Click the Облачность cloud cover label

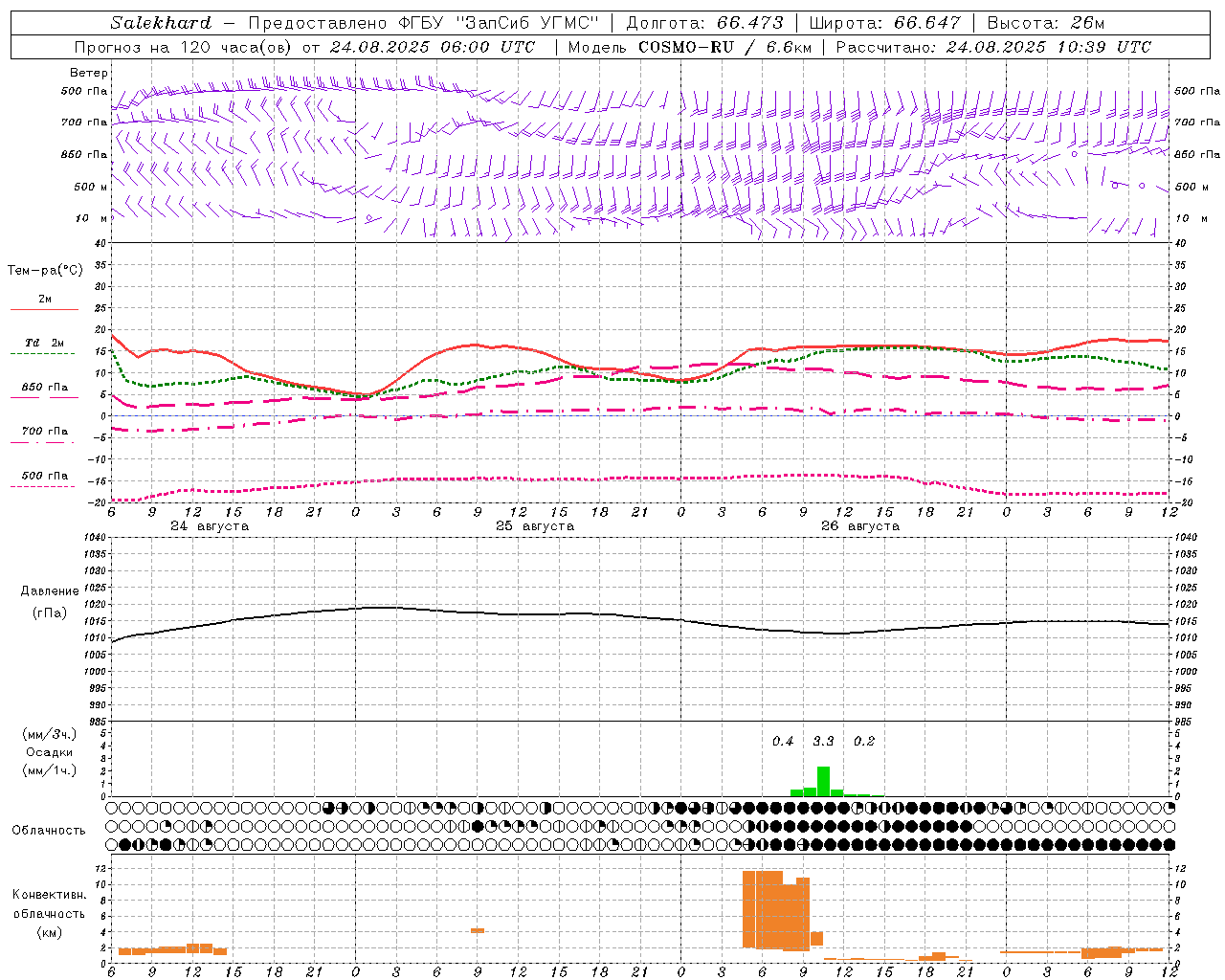point(49,830)
